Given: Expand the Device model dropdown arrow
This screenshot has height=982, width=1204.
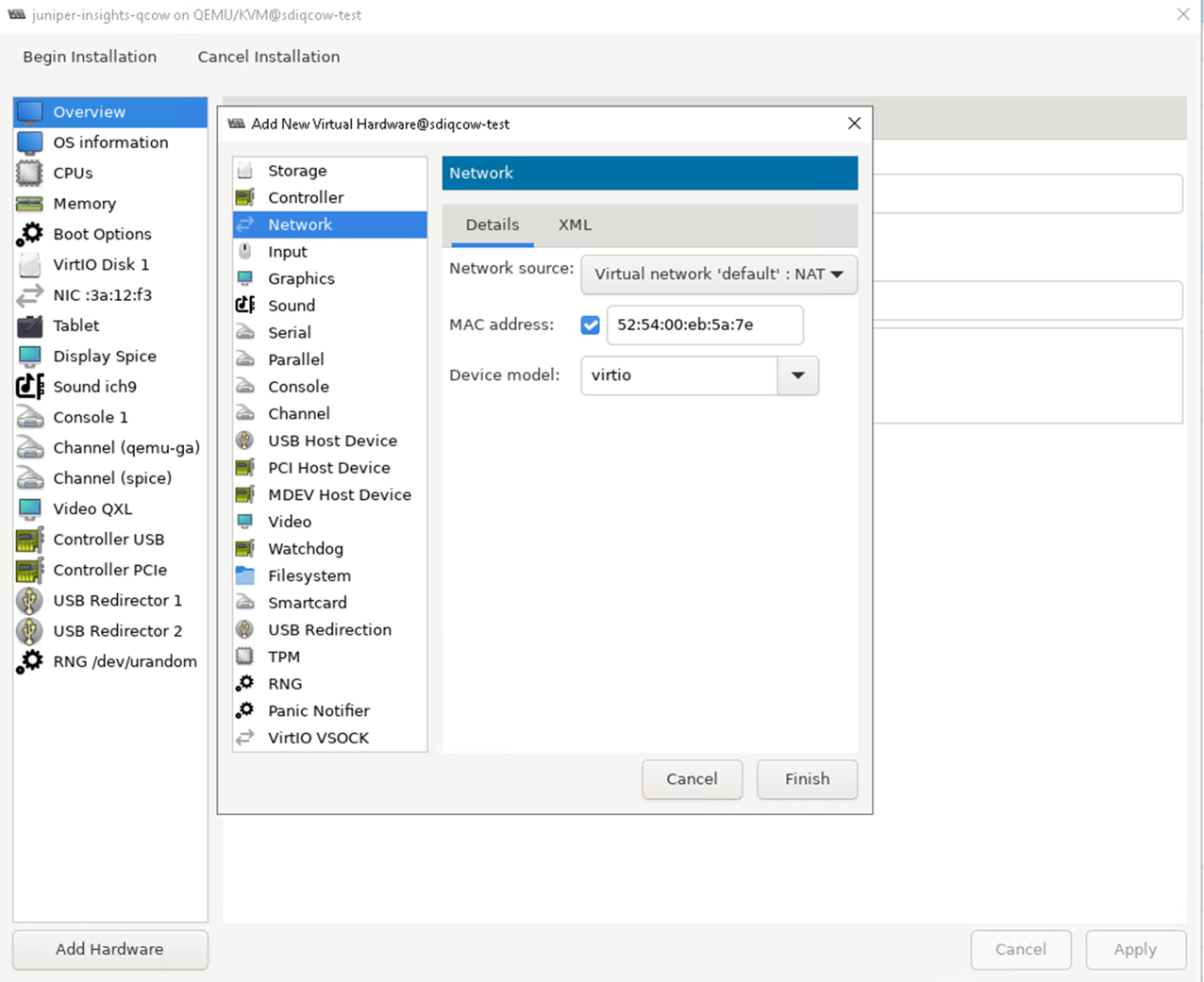Looking at the screenshot, I should [798, 375].
